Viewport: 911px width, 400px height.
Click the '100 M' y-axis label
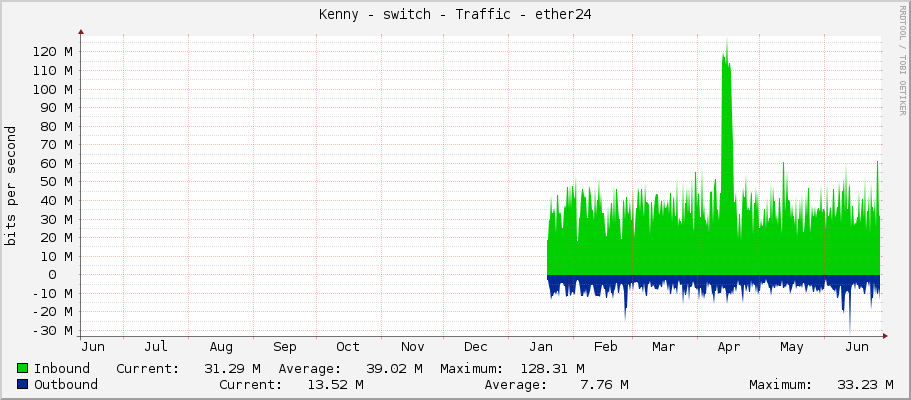(x=52, y=89)
